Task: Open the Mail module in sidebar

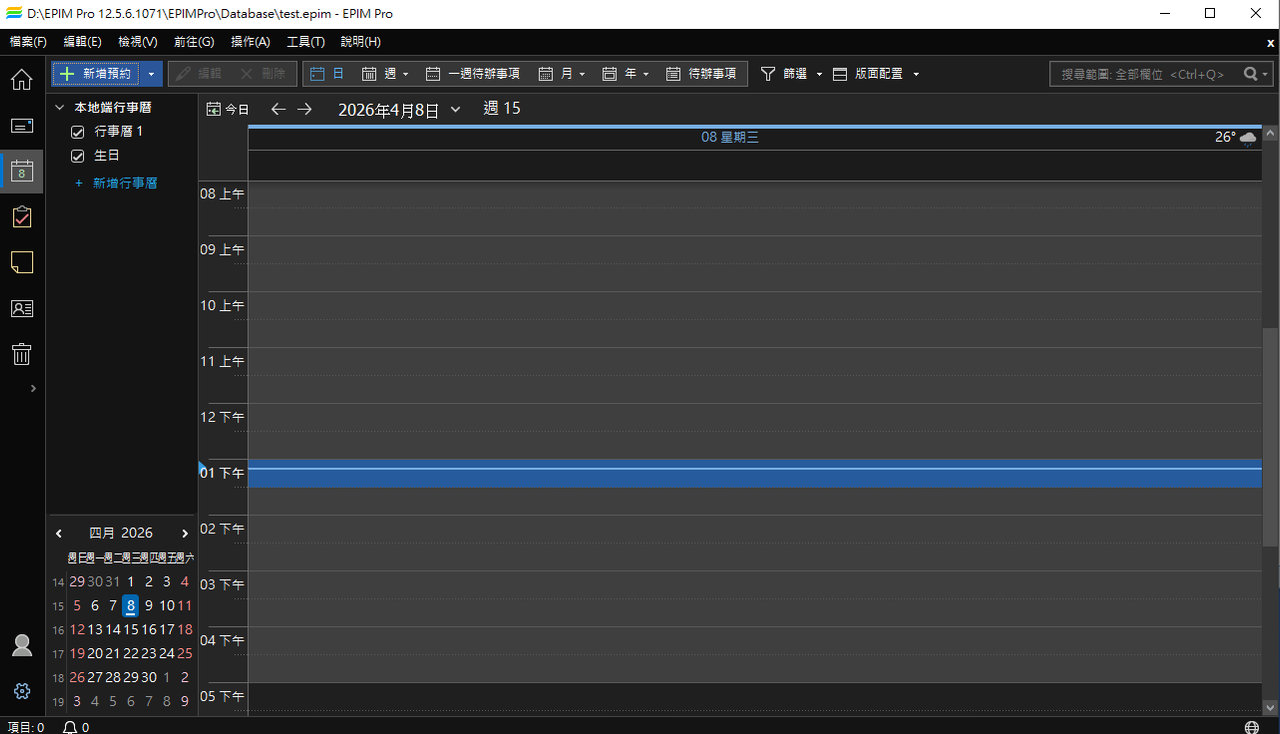Action: [x=22, y=126]
